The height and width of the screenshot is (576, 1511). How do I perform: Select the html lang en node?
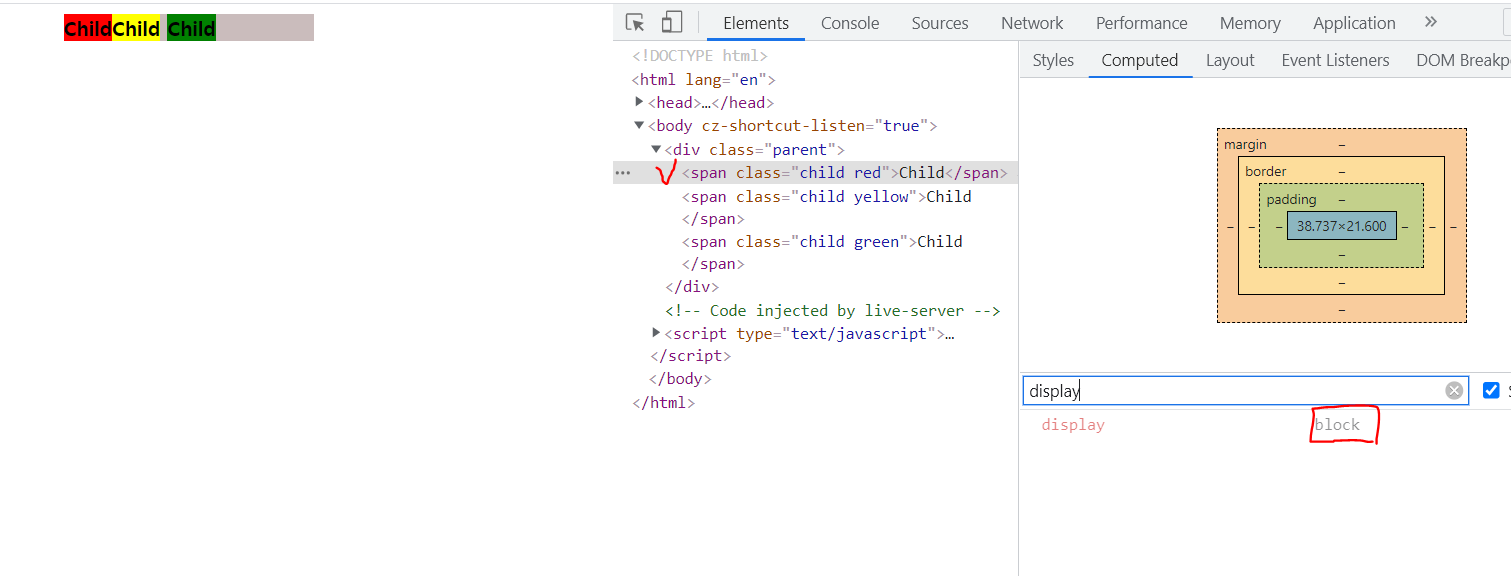point(703,80)
